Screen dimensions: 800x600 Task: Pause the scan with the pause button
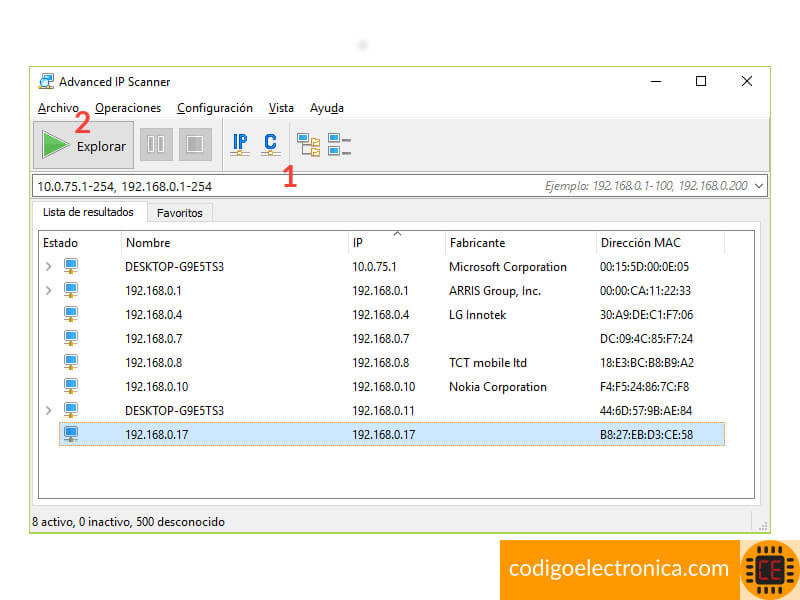click(156, 144)
